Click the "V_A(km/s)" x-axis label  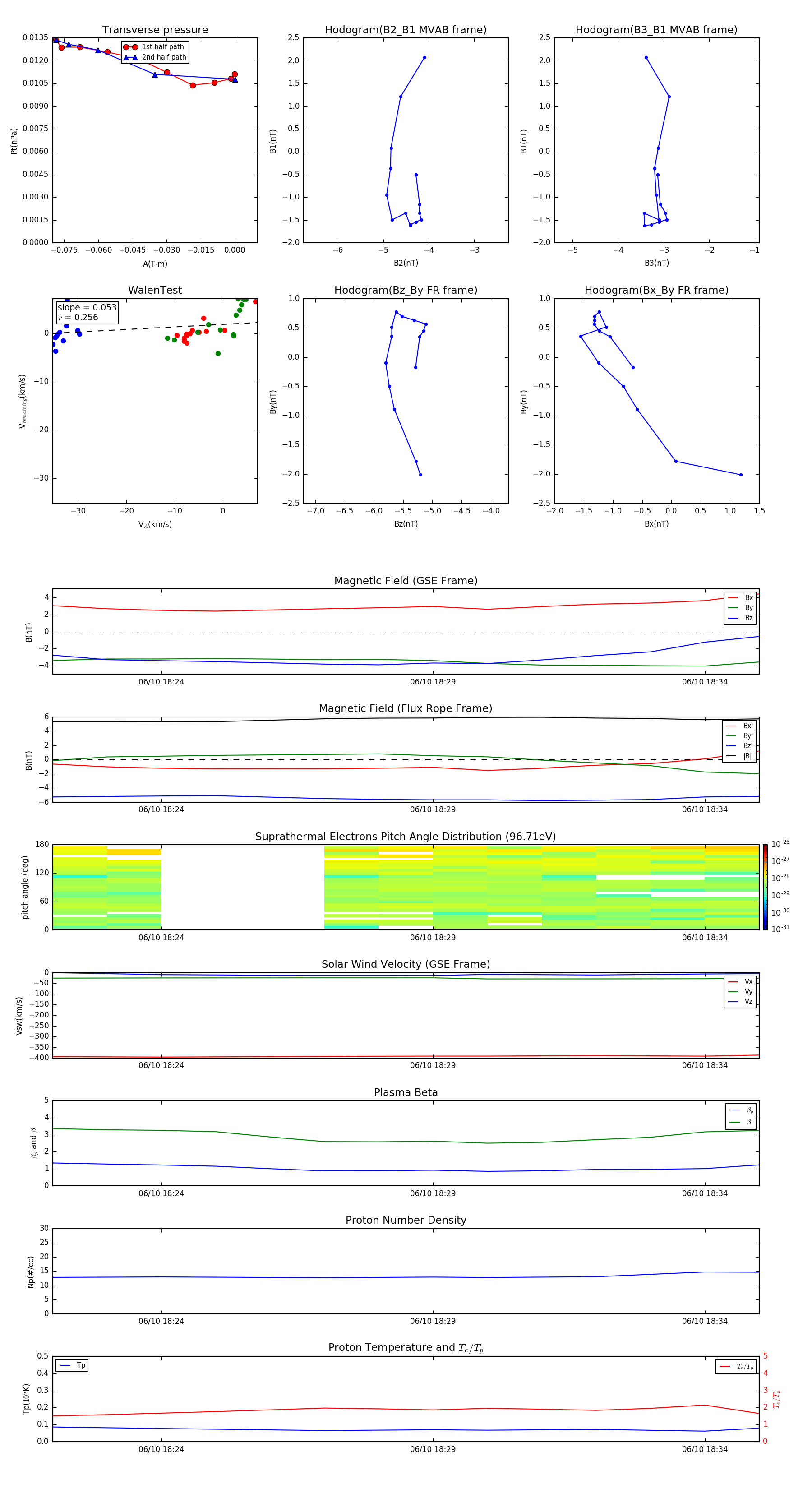(155, 524)
